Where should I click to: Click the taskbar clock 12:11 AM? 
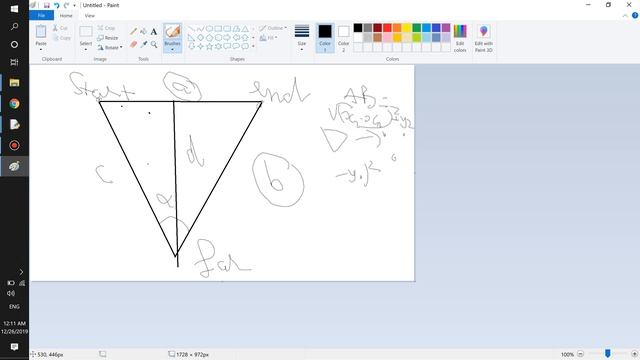coord(14,323)
